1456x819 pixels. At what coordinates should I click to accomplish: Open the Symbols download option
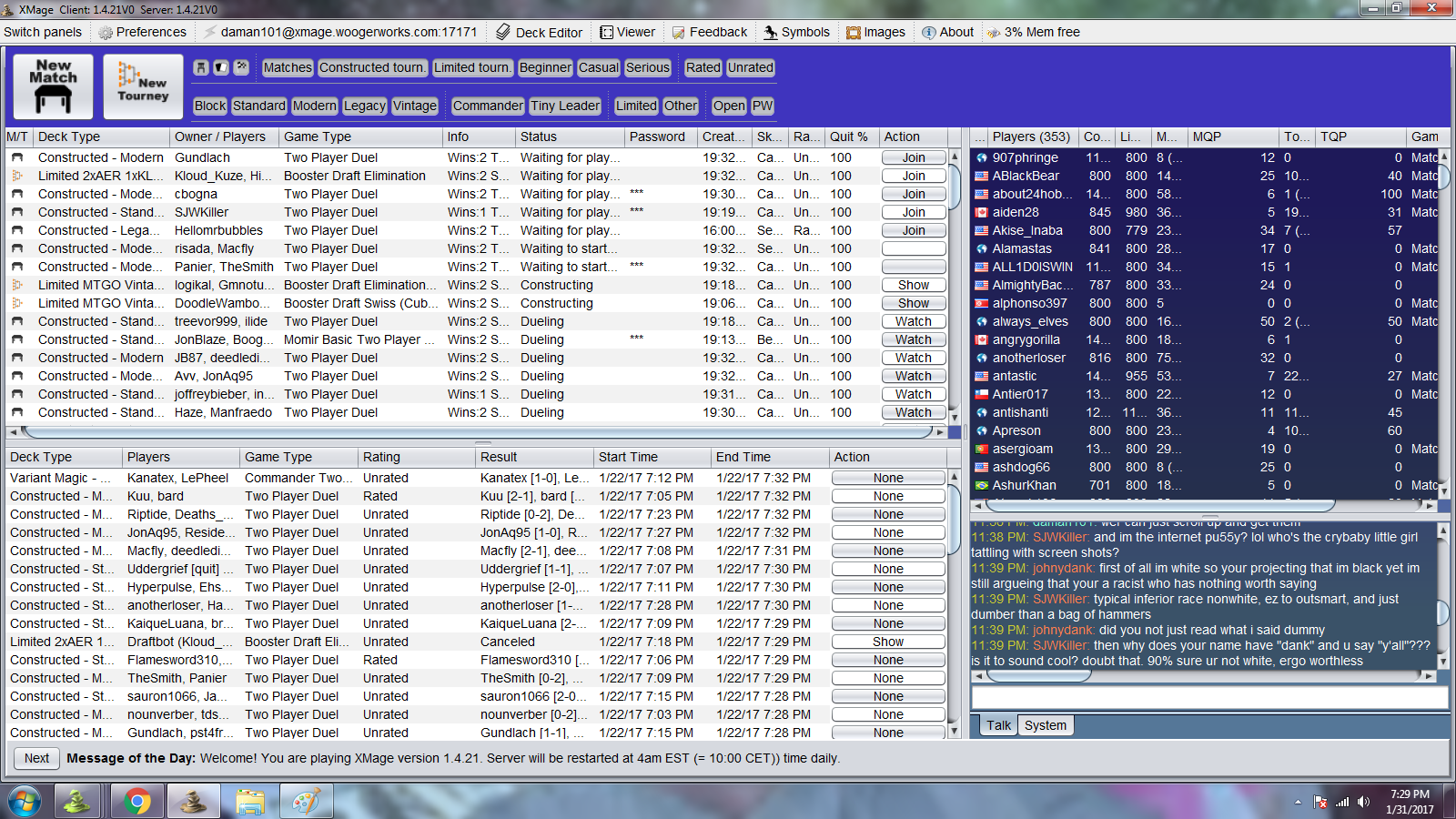pyautogui.click(x=797, y=32)
